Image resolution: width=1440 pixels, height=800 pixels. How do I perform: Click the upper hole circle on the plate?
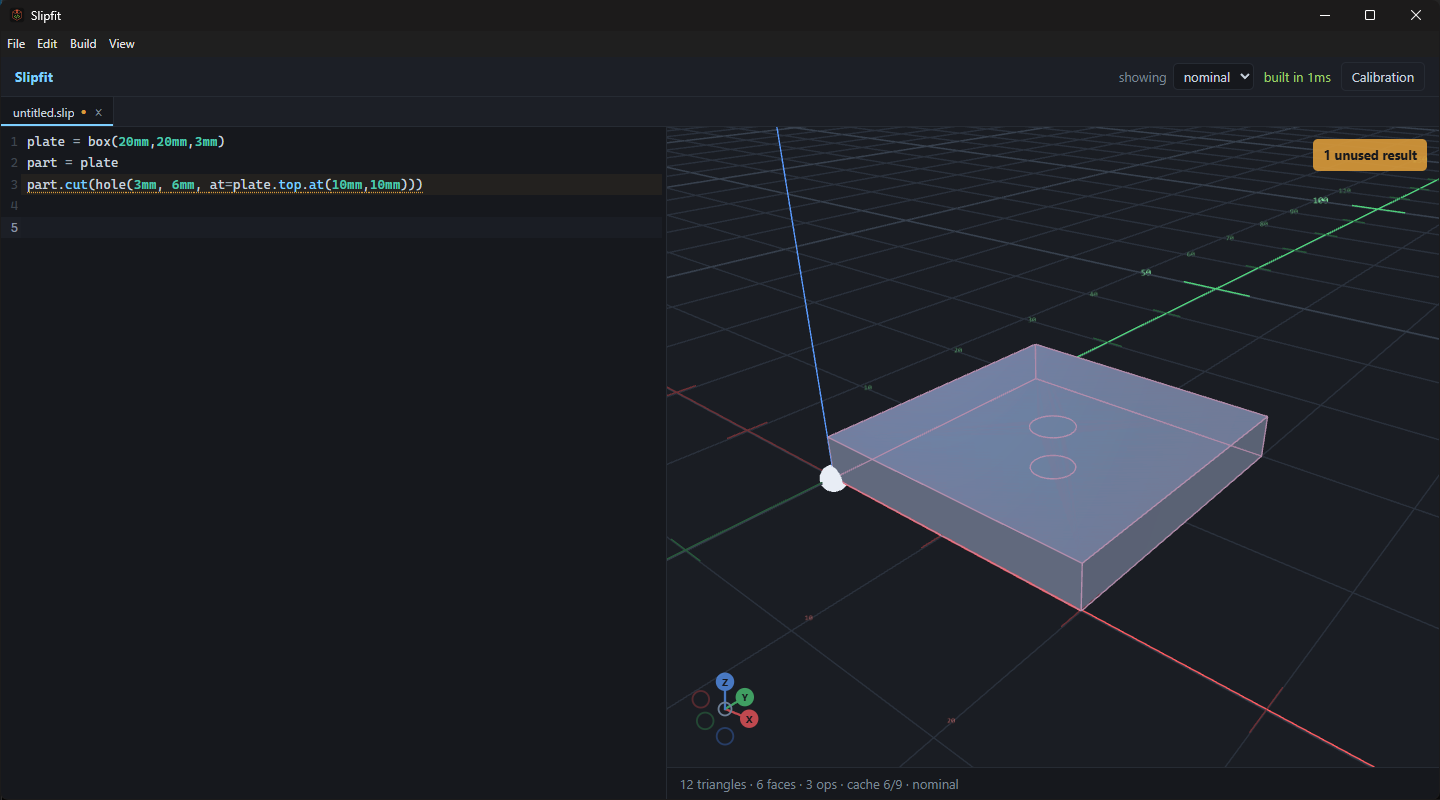(x=1053, y=427)
